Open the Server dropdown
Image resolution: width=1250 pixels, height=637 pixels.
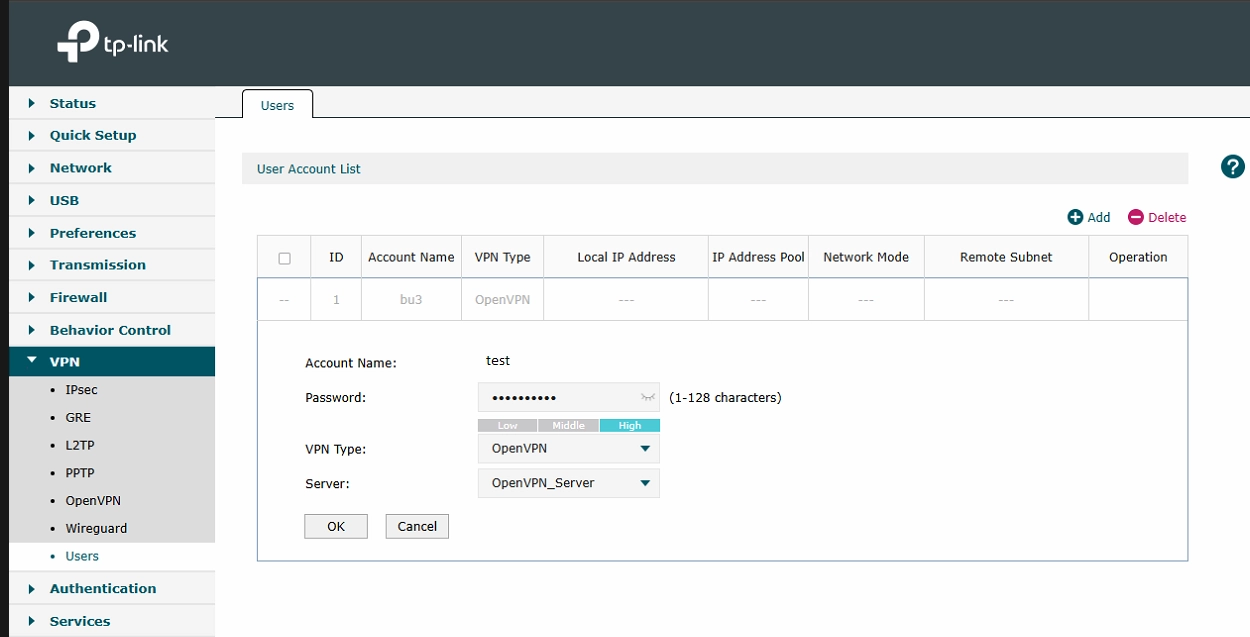click(568, 483)
